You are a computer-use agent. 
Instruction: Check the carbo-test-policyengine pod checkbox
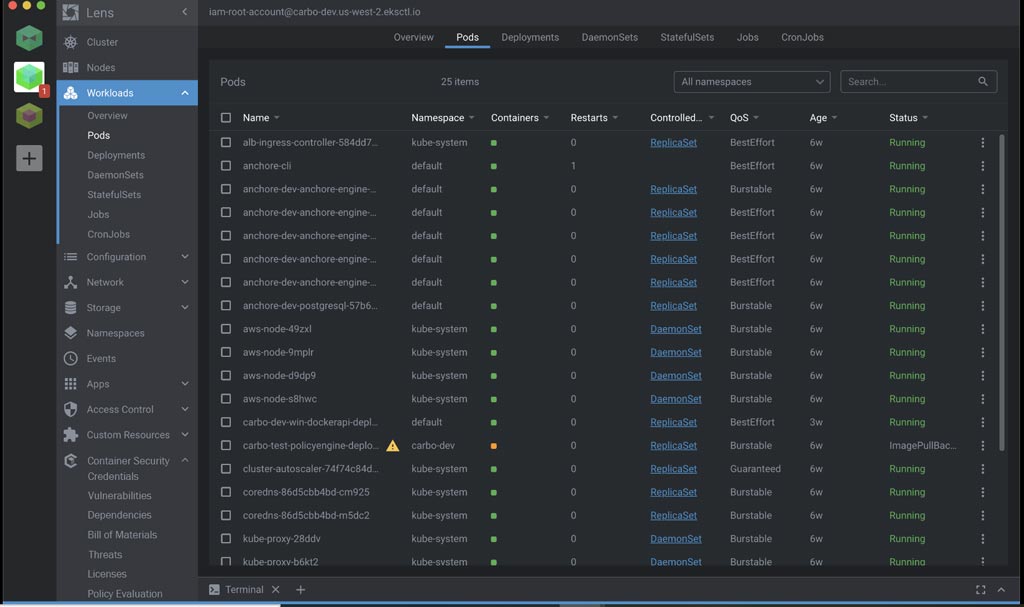tap(226, 446)
